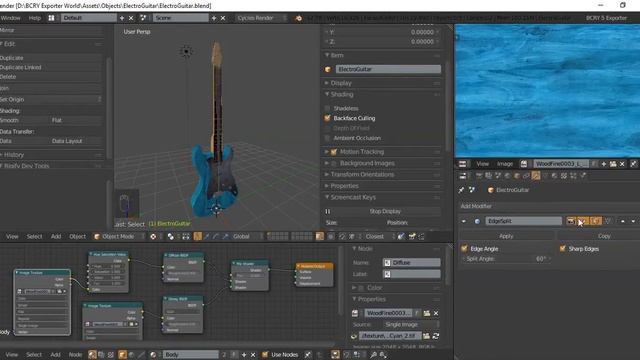Viewport: 640px width, 360px height.
Task: Adjust the Split Angle 60° field
Action: click(x=507, y=259)
